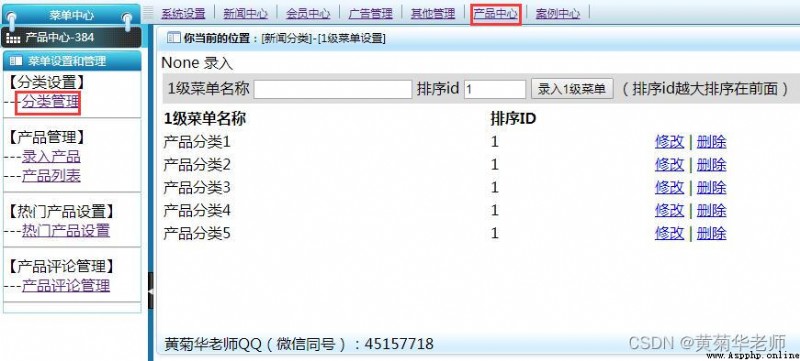Click the 录入1级菜单 button
This screenshot has width=800, height=361.
[x=572, y=89]
